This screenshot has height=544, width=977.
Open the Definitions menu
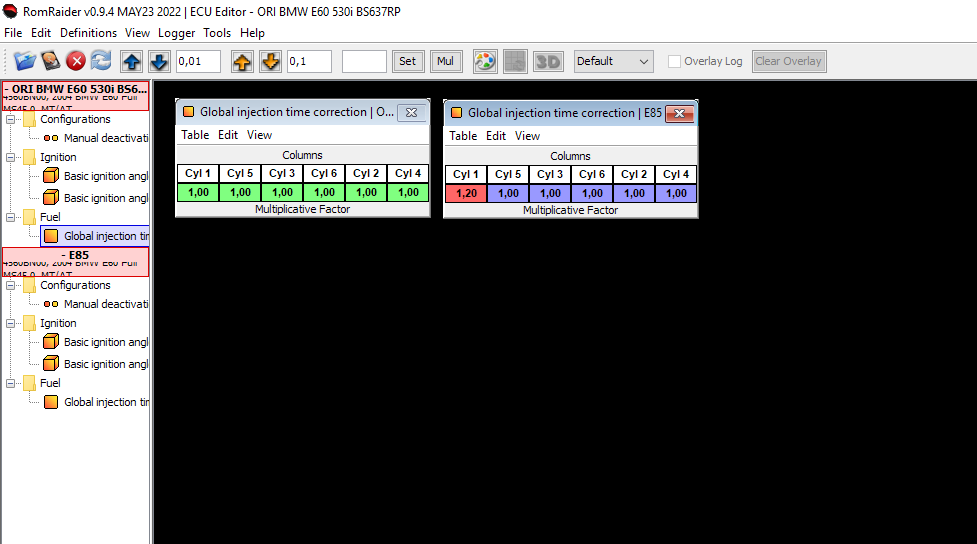[88, 33]
